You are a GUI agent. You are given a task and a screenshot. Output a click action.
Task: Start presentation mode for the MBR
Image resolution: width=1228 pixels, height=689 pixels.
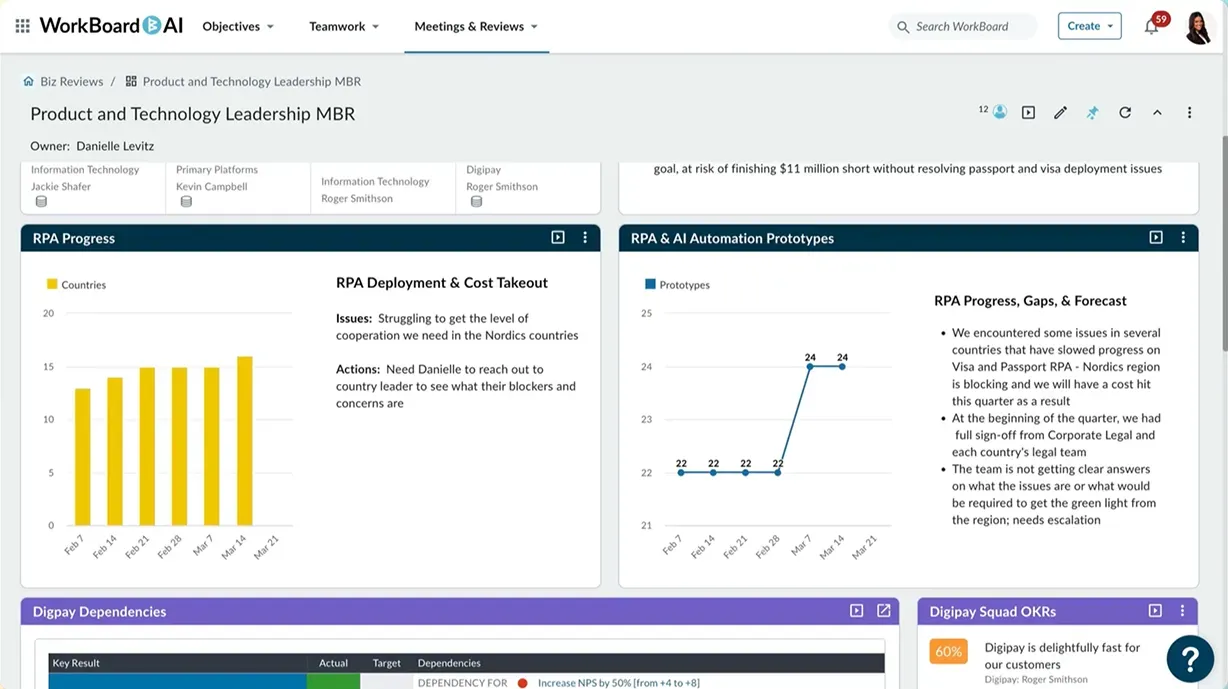(1028, 113)
